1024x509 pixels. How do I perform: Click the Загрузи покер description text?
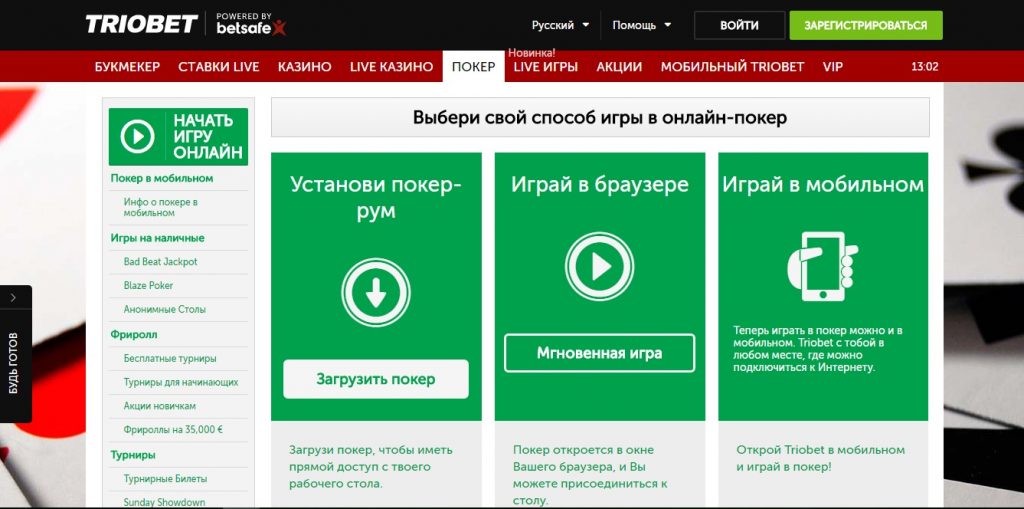pyautogui.click(x=371, y=467)
